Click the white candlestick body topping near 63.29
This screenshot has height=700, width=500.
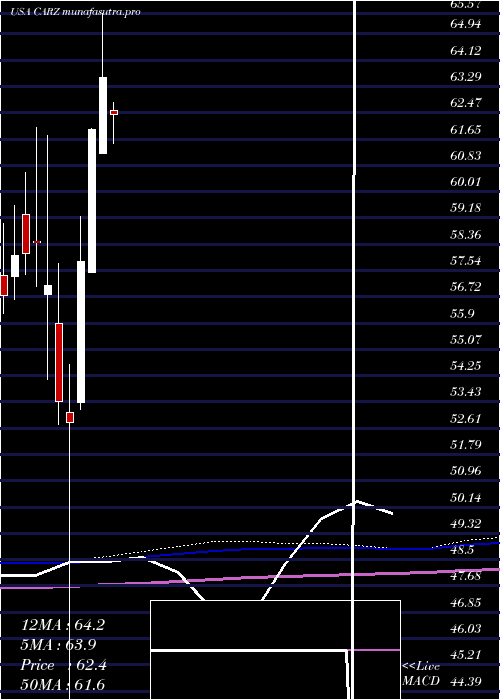(103, 116)
